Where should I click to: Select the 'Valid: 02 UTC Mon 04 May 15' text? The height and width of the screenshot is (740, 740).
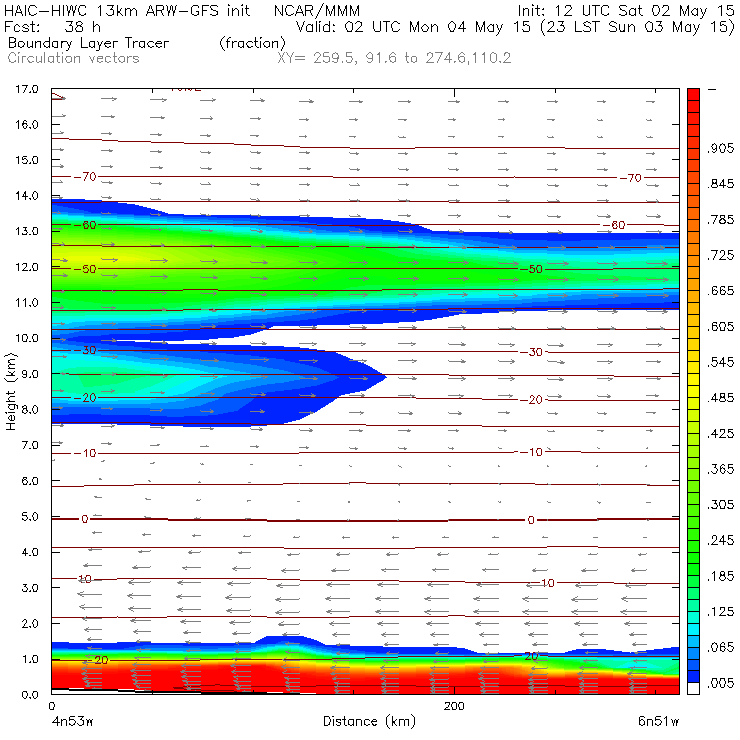[413, 26]
